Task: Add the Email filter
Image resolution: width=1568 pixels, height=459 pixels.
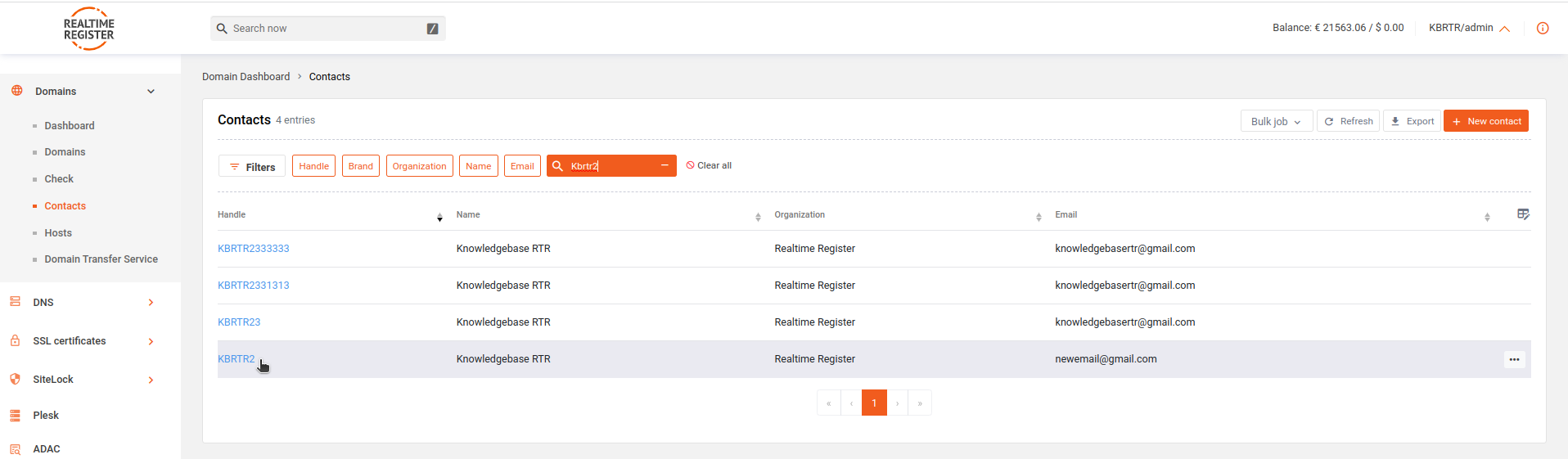Action: tap(522, 166)
